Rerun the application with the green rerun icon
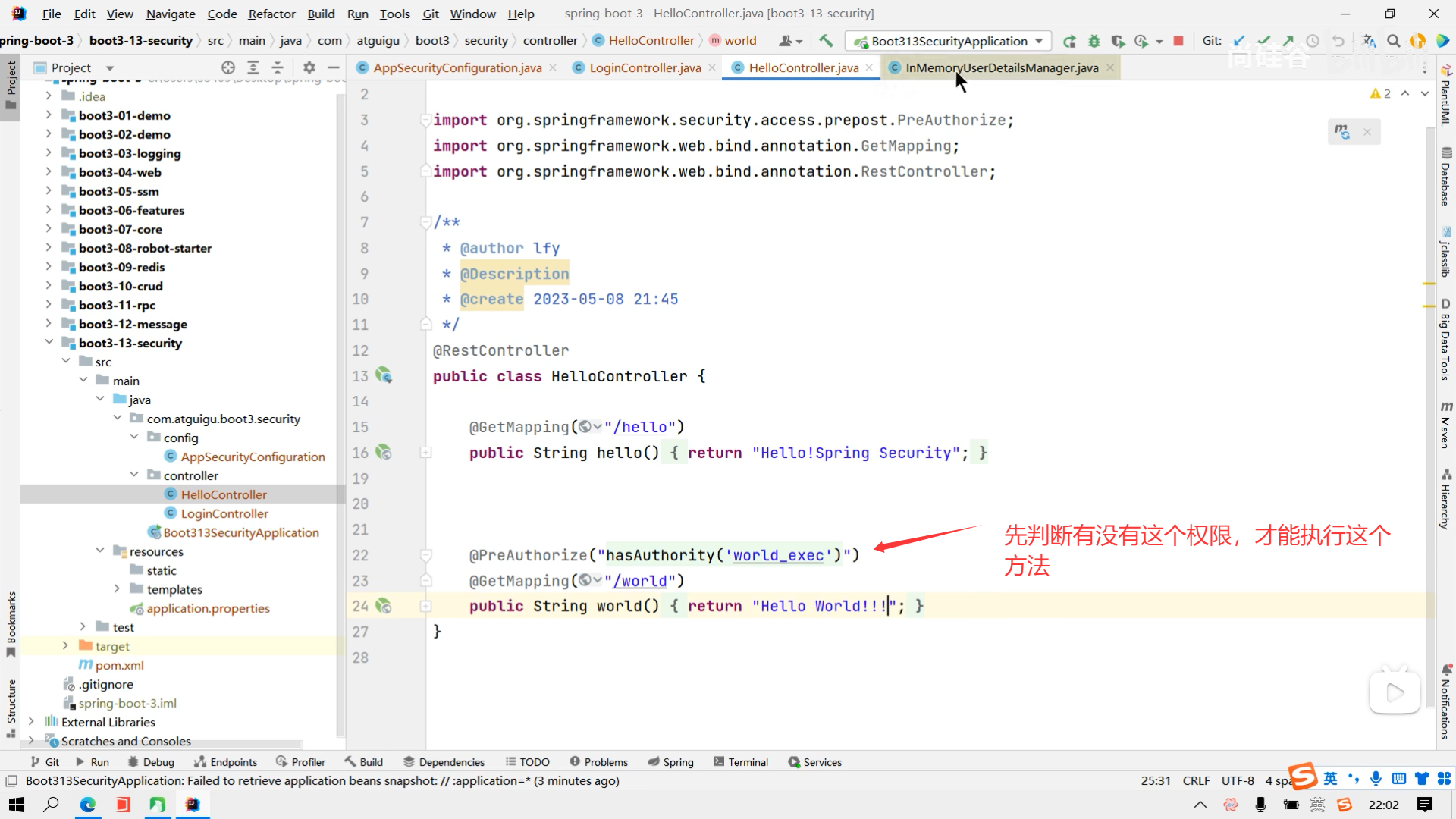 click(1069, 41)
